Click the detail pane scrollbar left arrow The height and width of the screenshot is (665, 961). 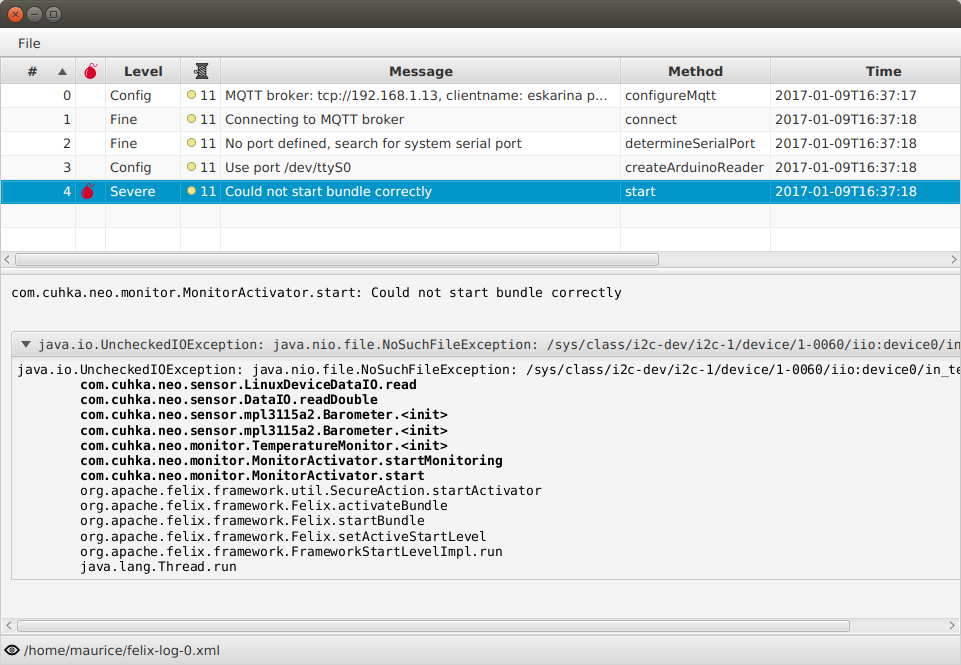8,626
